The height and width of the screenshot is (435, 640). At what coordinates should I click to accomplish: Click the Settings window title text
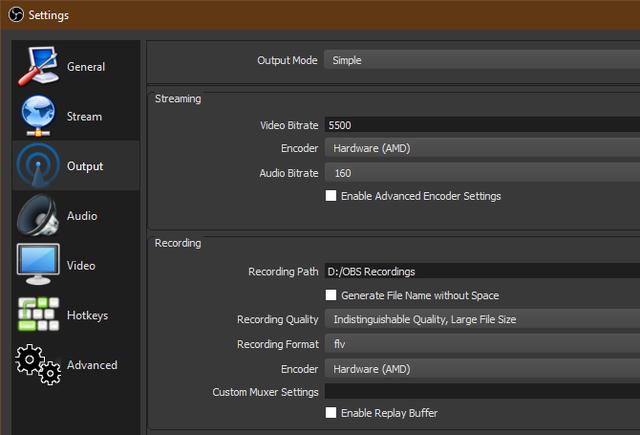(x=49, y=16)
